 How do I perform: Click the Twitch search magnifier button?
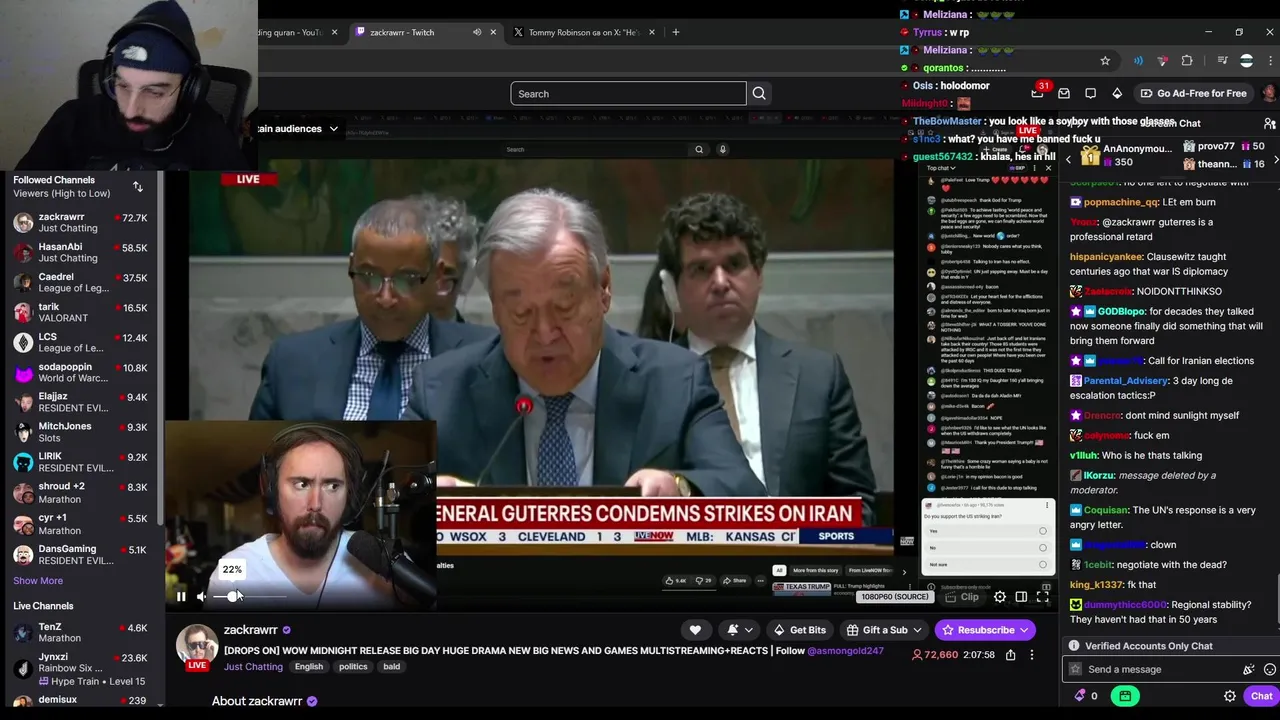click(759, 94)
